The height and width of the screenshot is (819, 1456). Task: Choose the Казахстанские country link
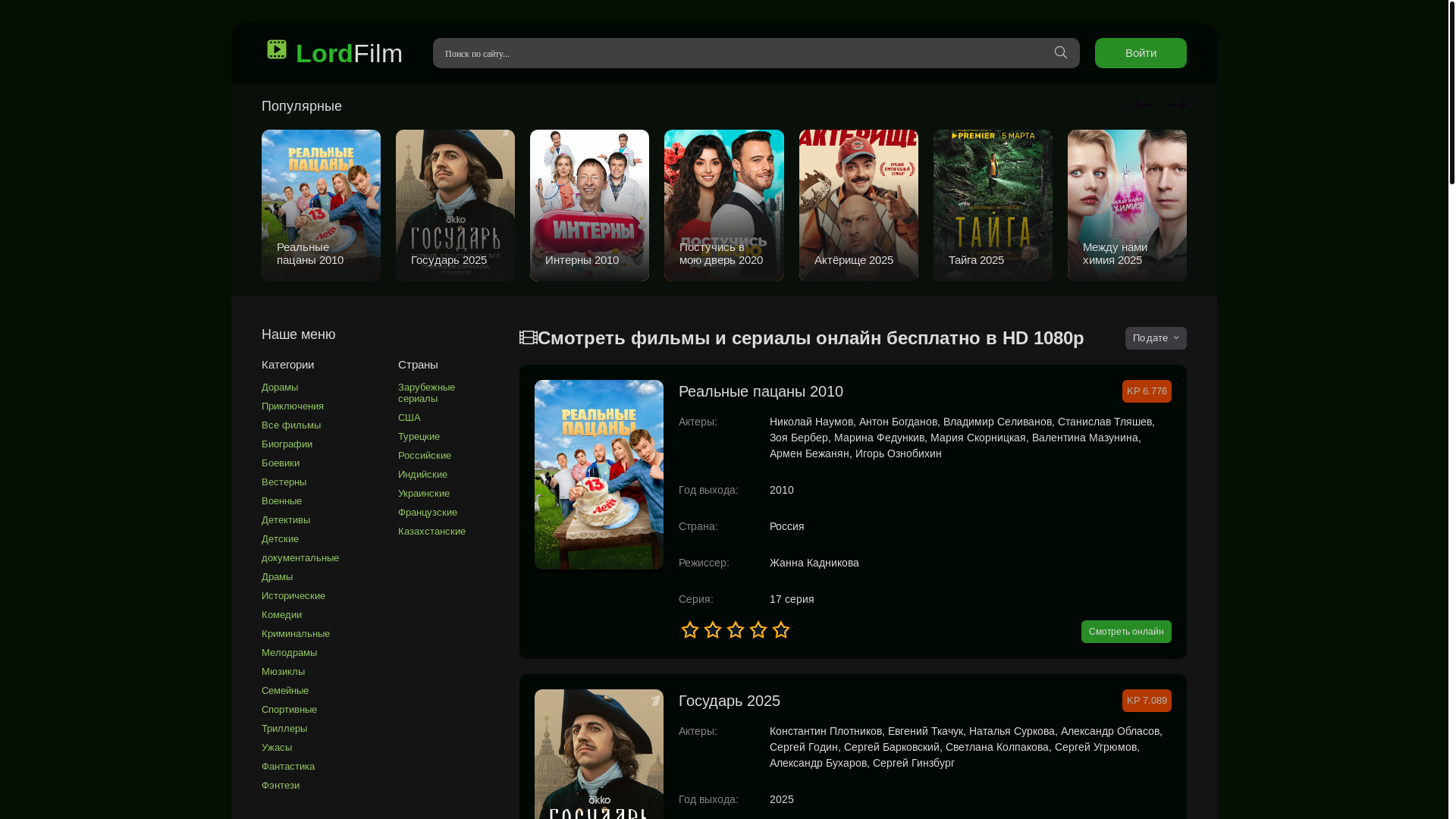[x=431, y=532]
